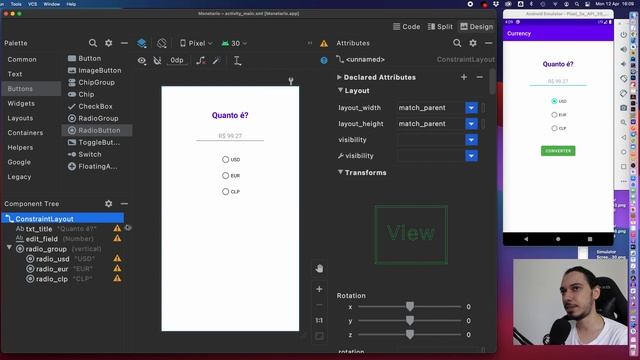Click the clear constraints icon

201,60
